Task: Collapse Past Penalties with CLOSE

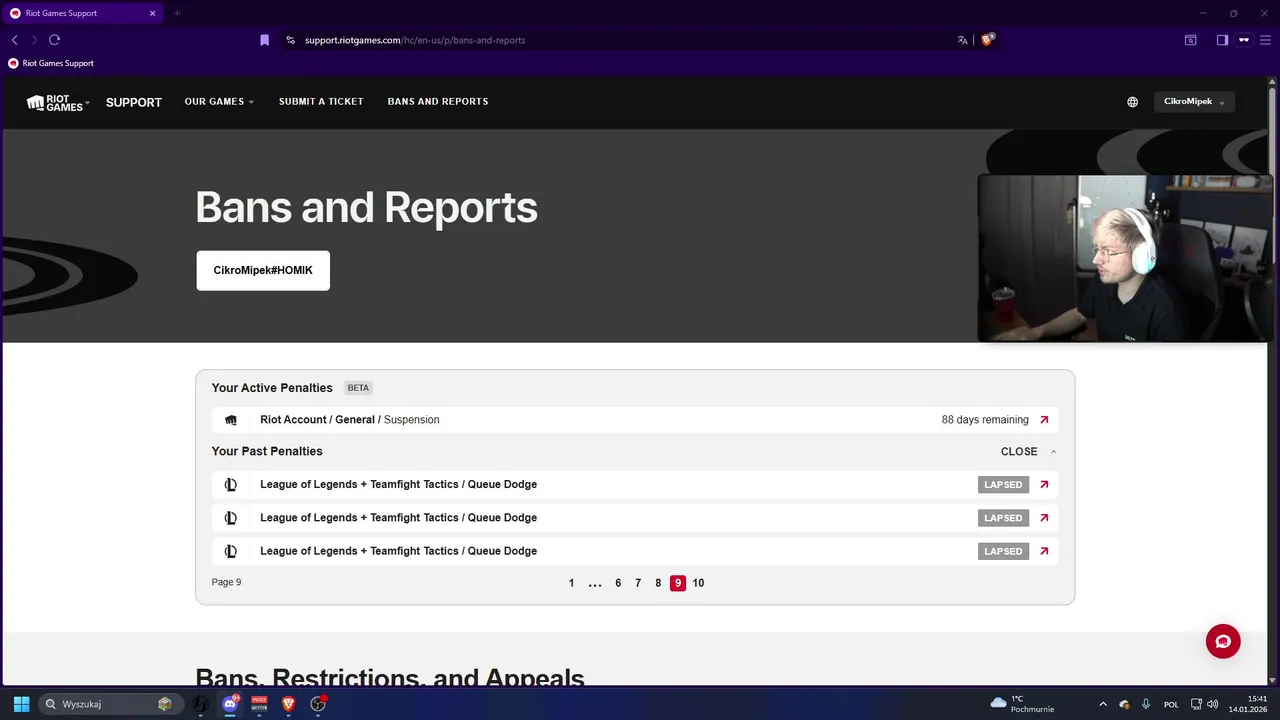Action: tap(1028, 452)
